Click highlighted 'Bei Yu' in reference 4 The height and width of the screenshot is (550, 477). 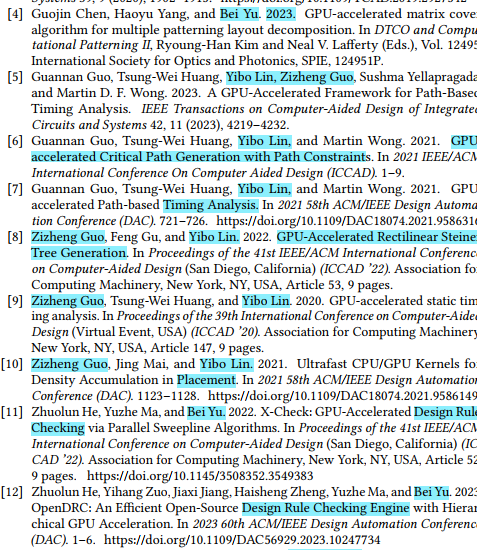(x=239, y=14)
